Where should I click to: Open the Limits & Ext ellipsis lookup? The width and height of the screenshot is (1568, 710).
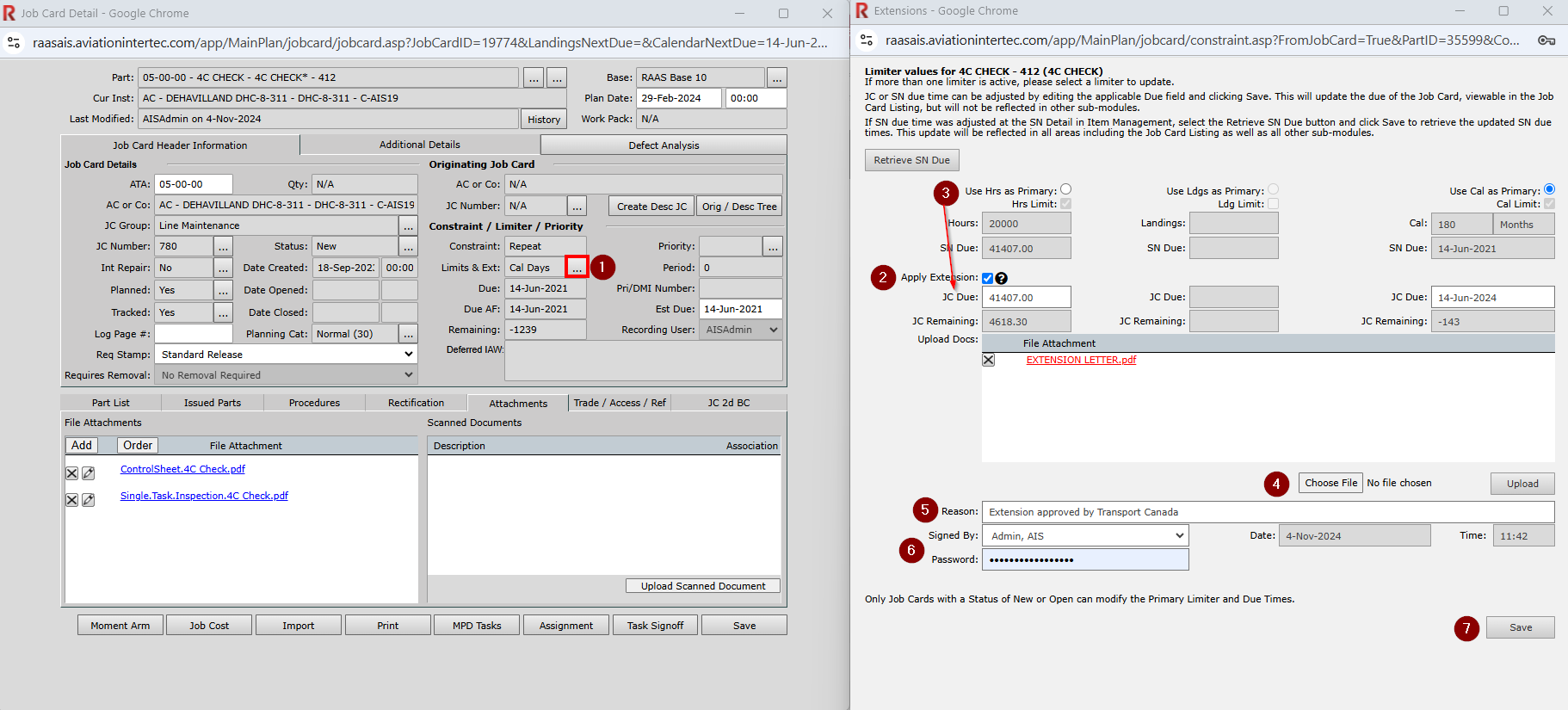577,268
